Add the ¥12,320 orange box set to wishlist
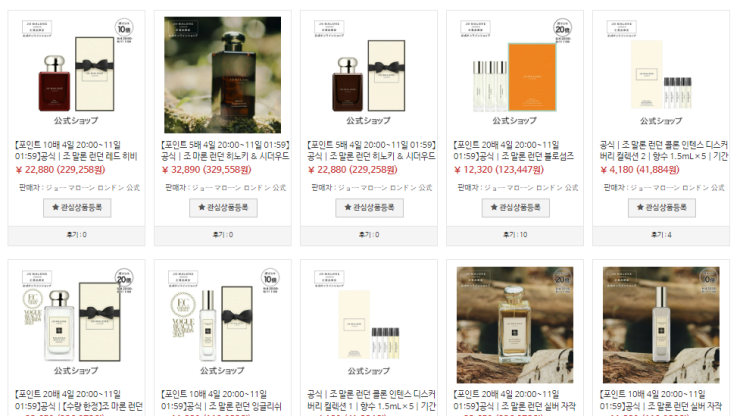743x416 pixels. (x=516, y=208)
